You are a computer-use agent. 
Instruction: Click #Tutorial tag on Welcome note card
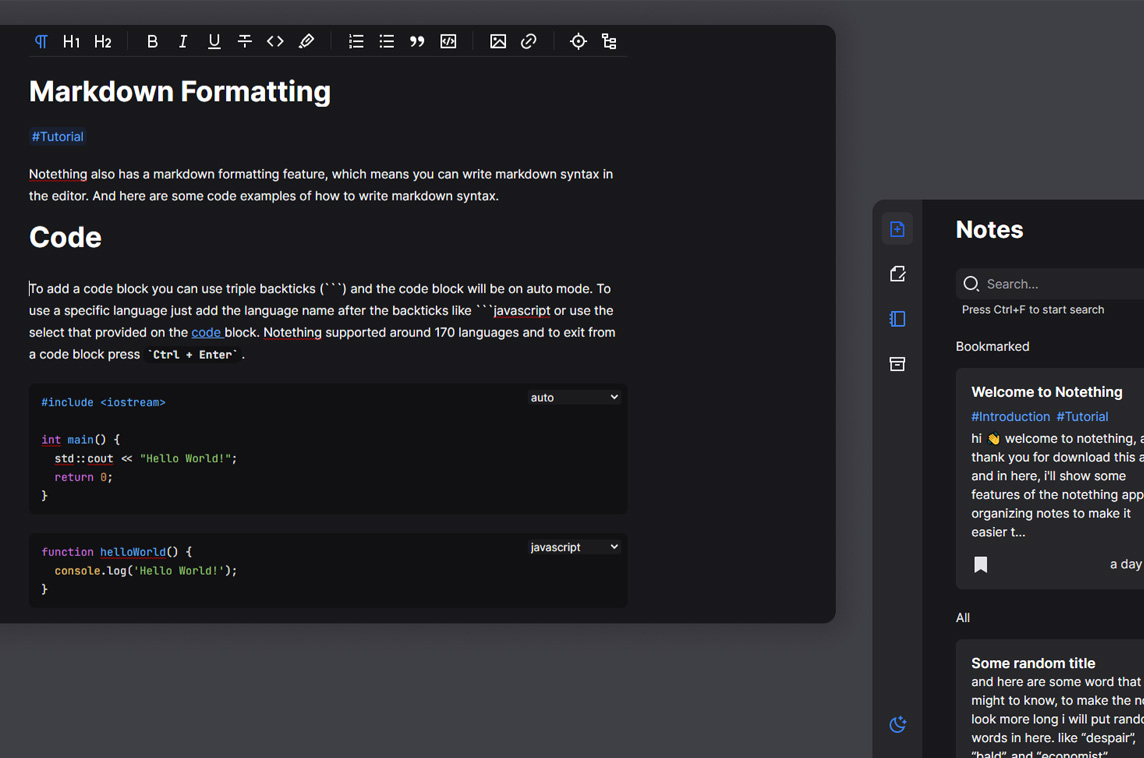click(1082, 417)
